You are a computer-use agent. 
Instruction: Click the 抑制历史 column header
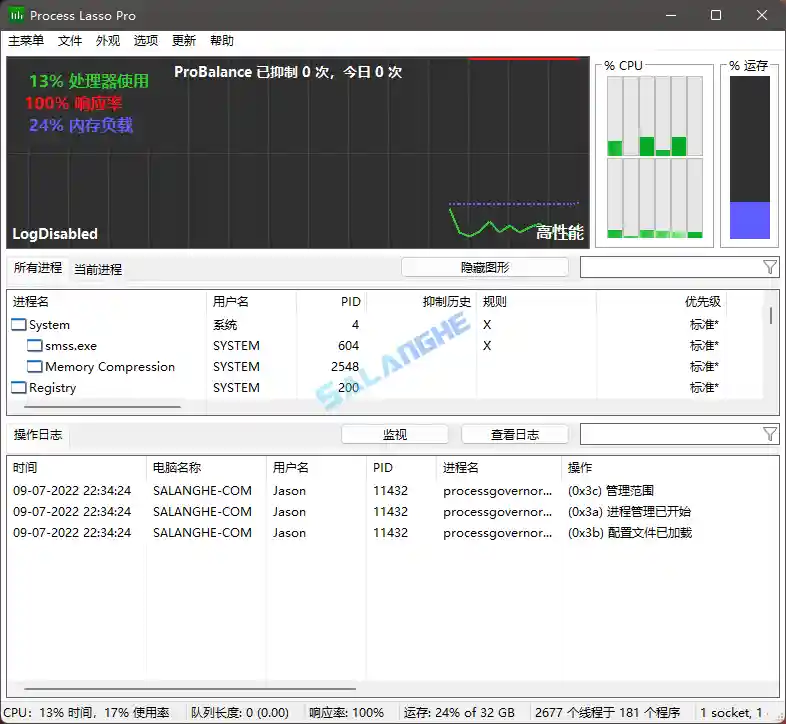click(x=421, y=301)
